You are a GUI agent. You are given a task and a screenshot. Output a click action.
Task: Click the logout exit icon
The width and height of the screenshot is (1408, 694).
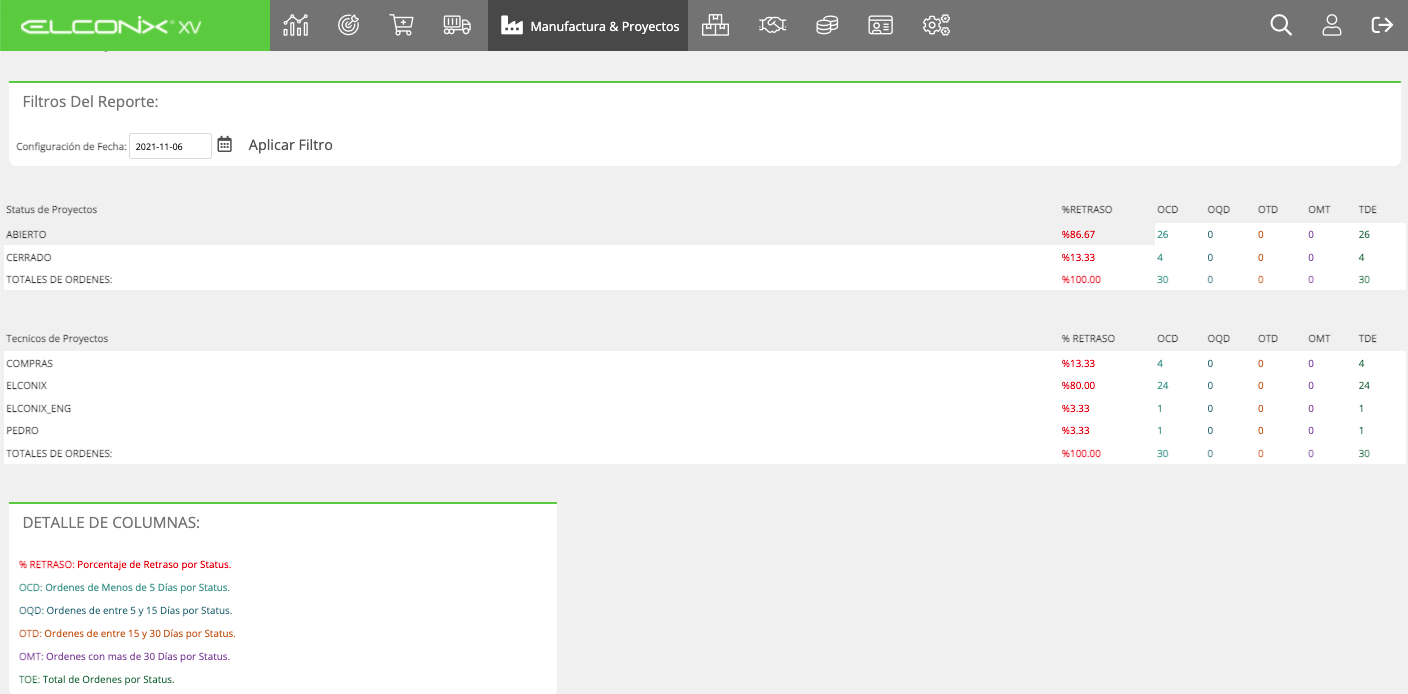click(x=1382, y=25)
